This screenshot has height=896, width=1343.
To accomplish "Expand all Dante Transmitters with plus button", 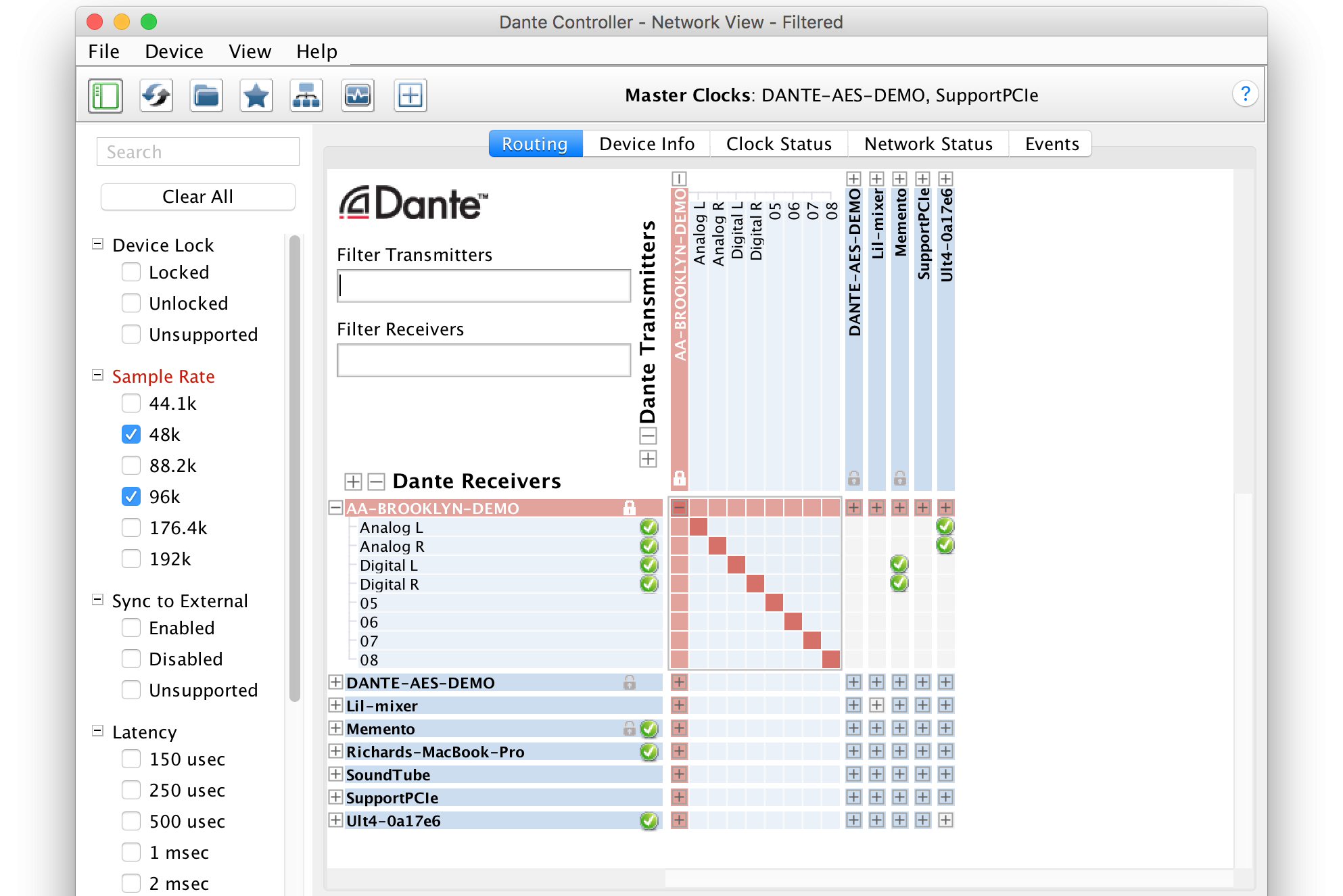I will 648,459.
